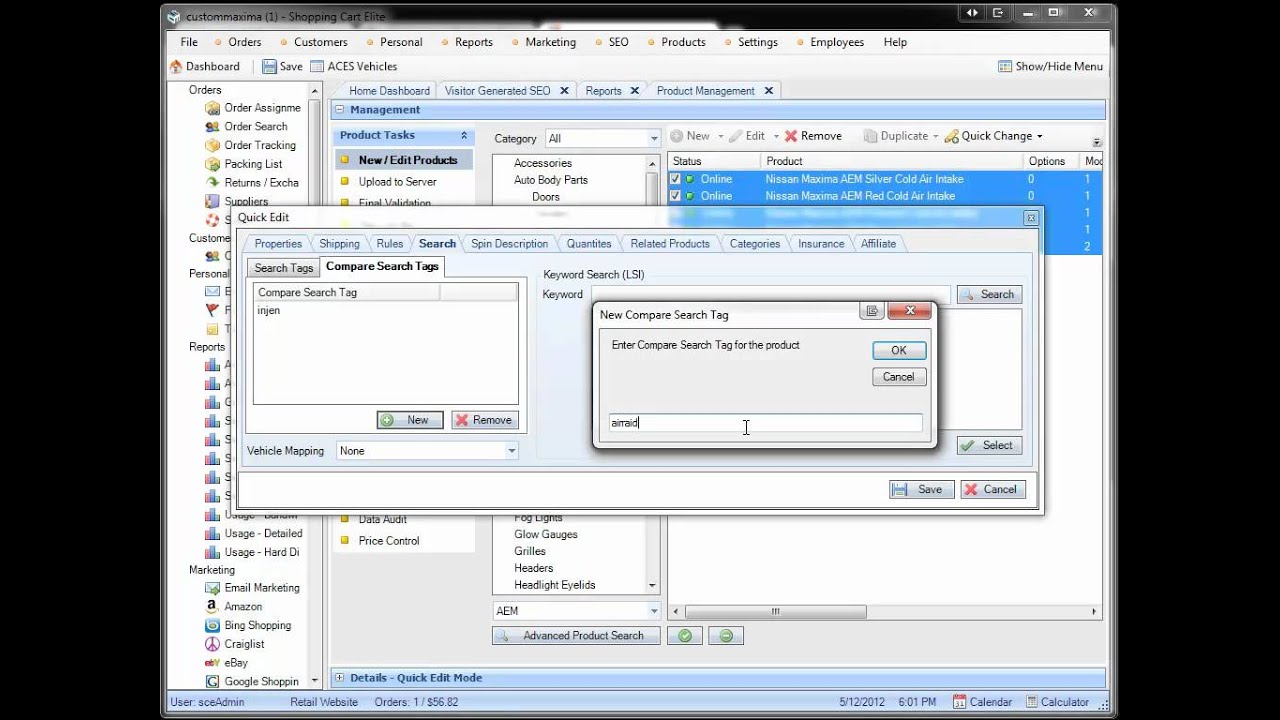The height and width of the screenshot is (720, 1280).
Task: Switch to the Spin Description tab
Action: [509, 244]
